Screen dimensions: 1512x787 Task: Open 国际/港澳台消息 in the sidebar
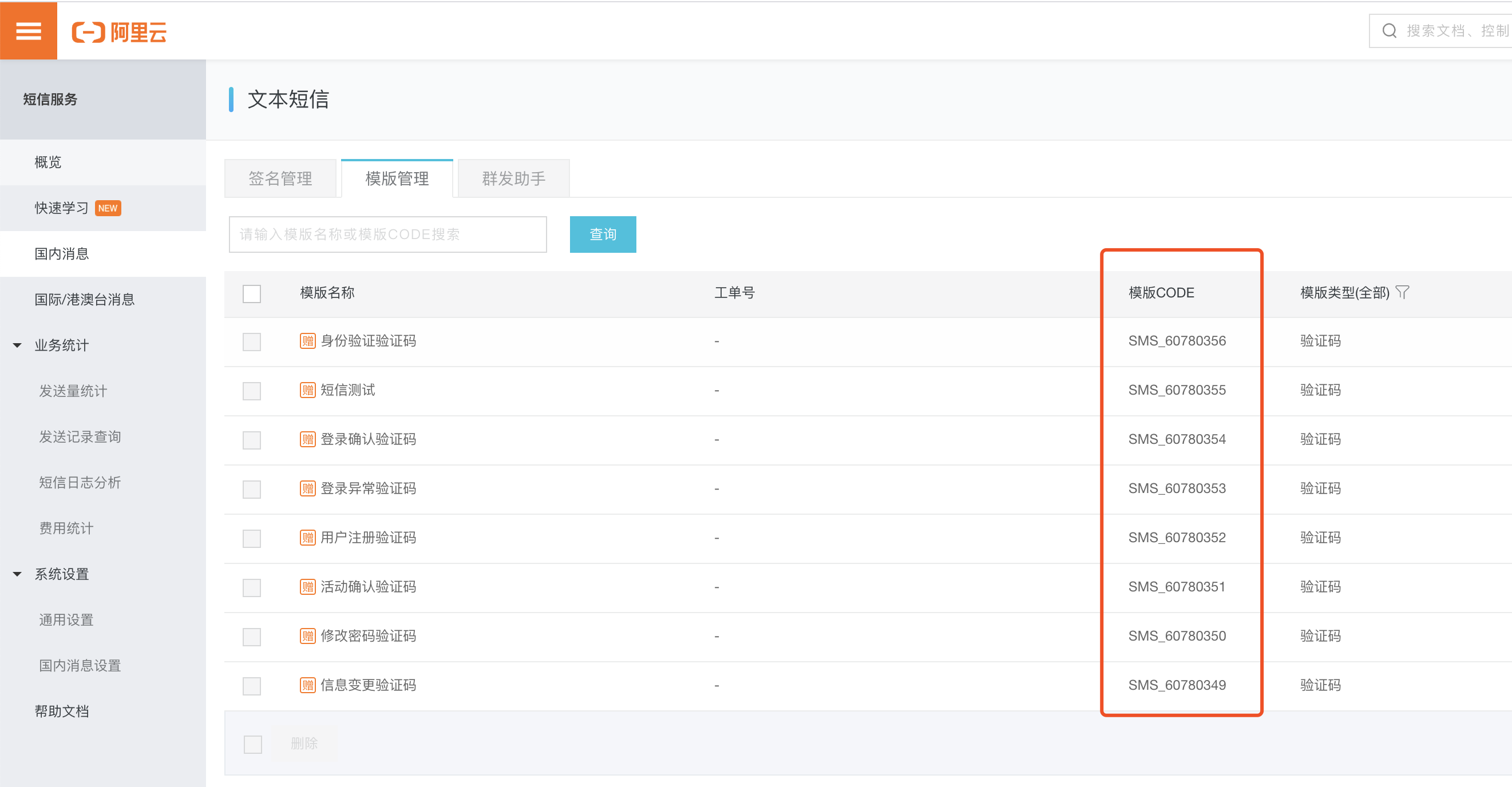coord(85,300)
